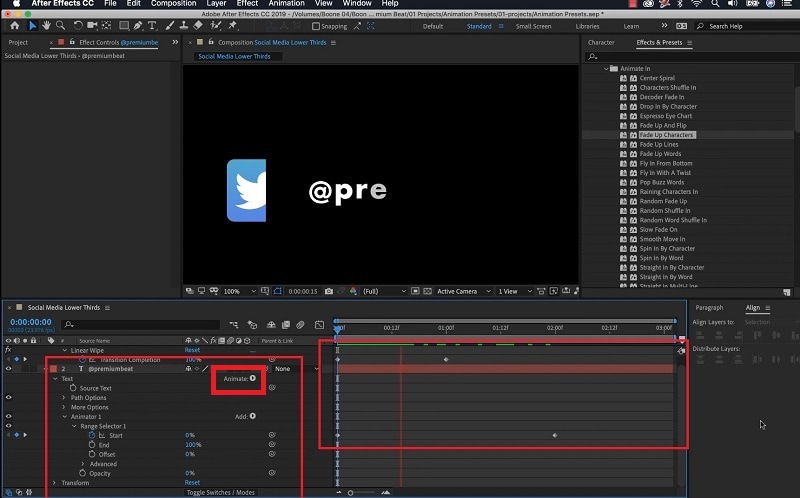This screenshot has width=800, height=498.
Task: Select the Home icon in toolbar
Action: pos(15,26)
